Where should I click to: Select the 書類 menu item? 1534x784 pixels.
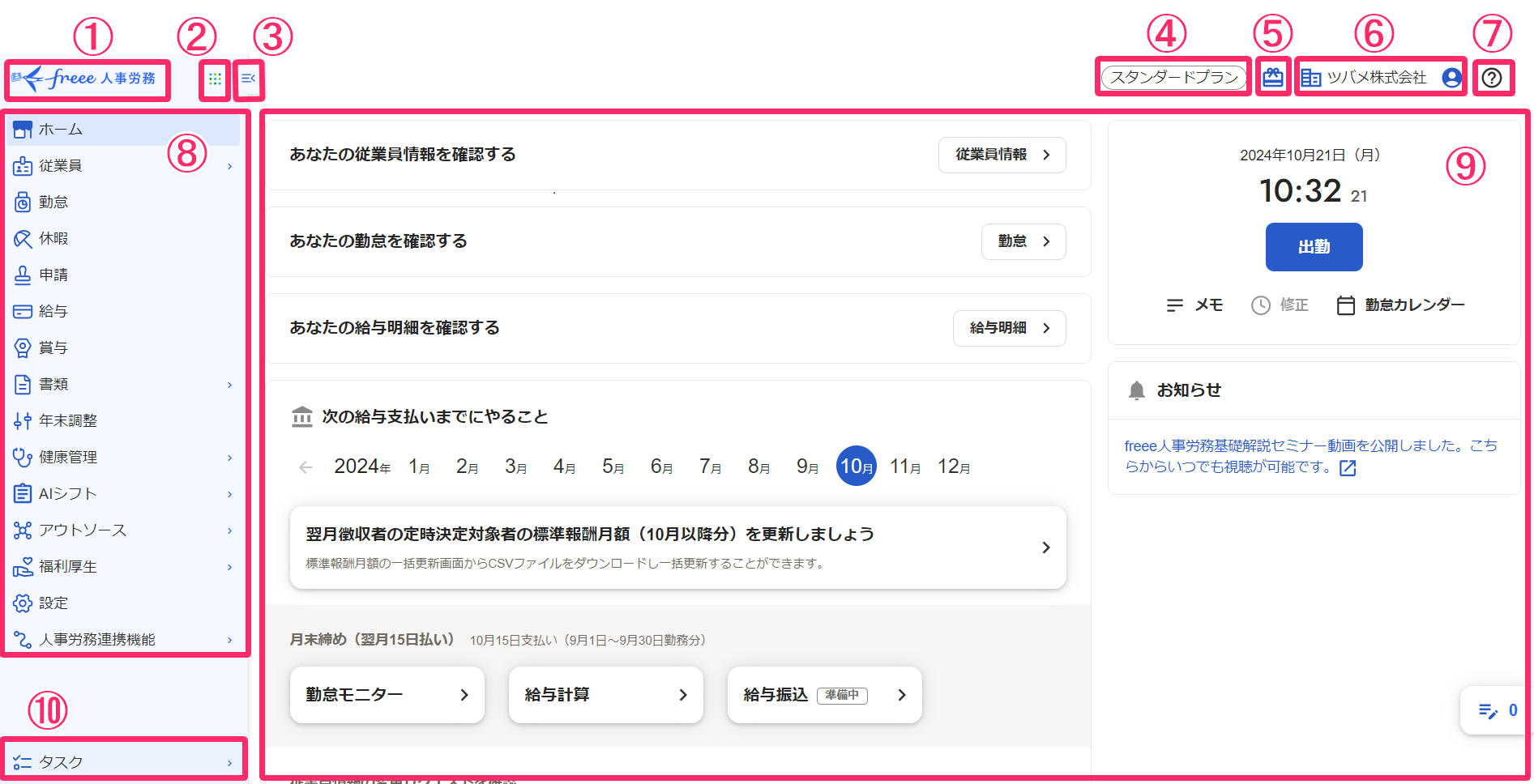[124, 385]
